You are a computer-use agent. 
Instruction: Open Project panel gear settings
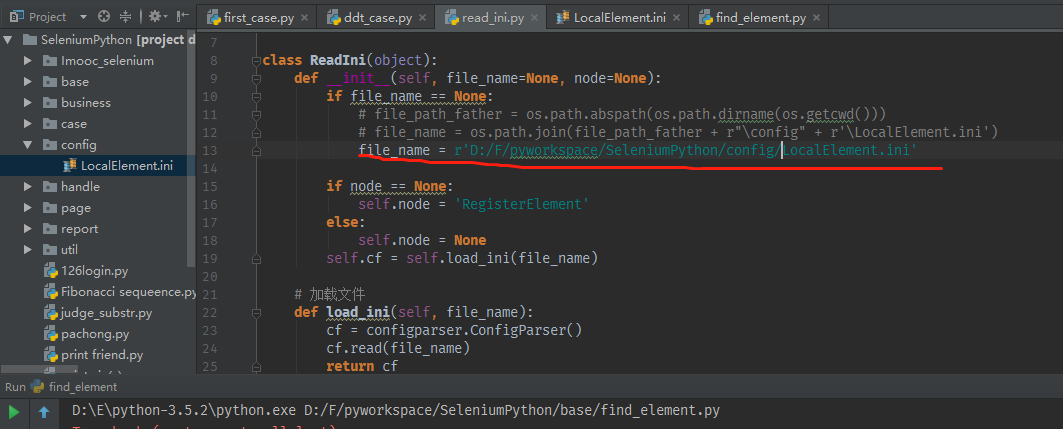pyautogui.click(x=158, y=17)
